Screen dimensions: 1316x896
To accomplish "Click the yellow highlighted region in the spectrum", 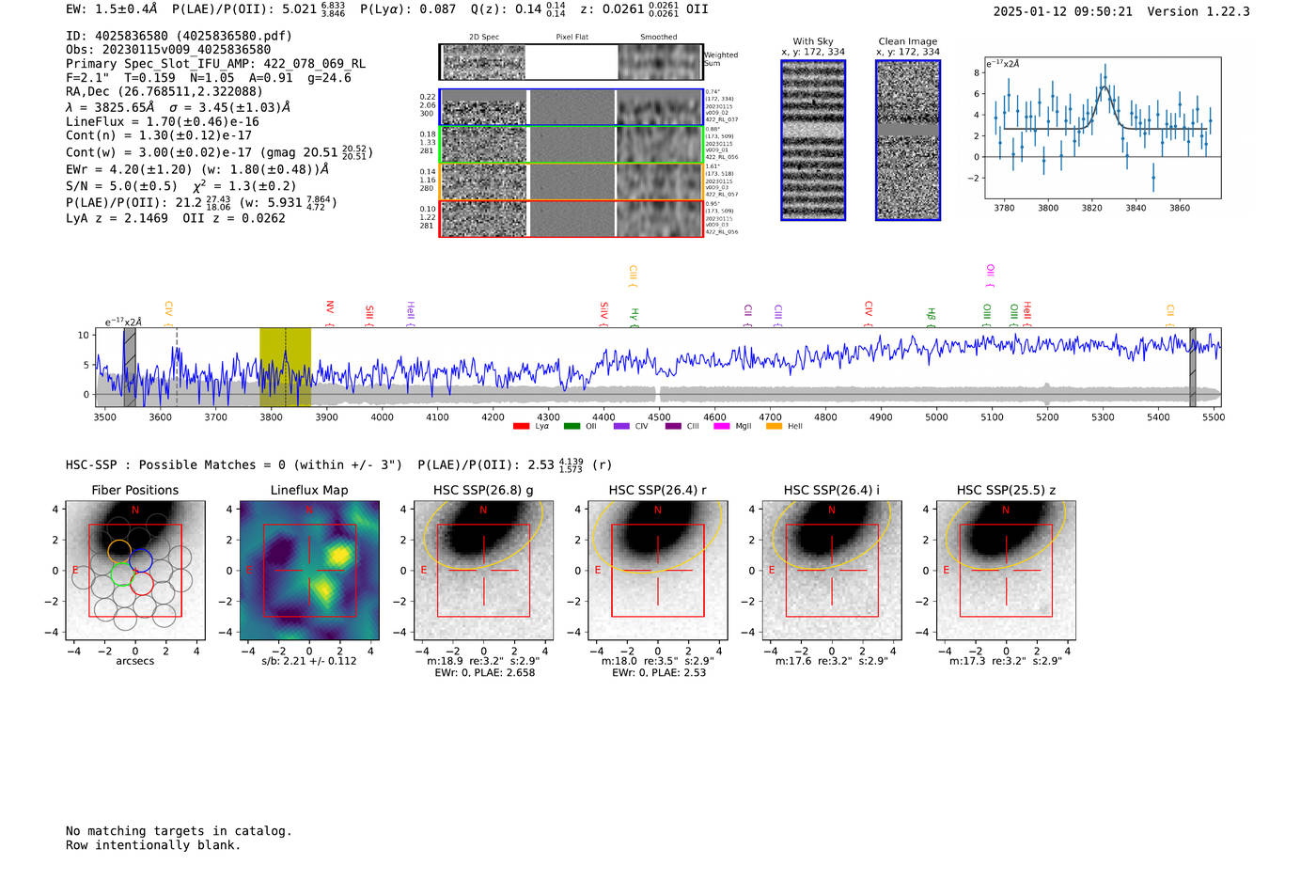I will 285,367.
